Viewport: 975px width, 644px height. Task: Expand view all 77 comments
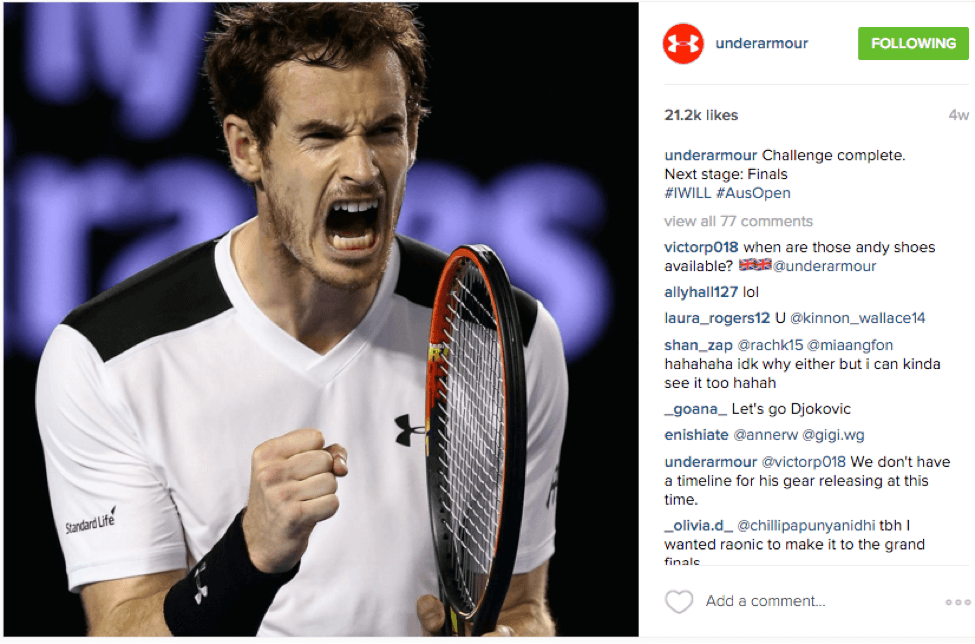click(x=738, y=221)
